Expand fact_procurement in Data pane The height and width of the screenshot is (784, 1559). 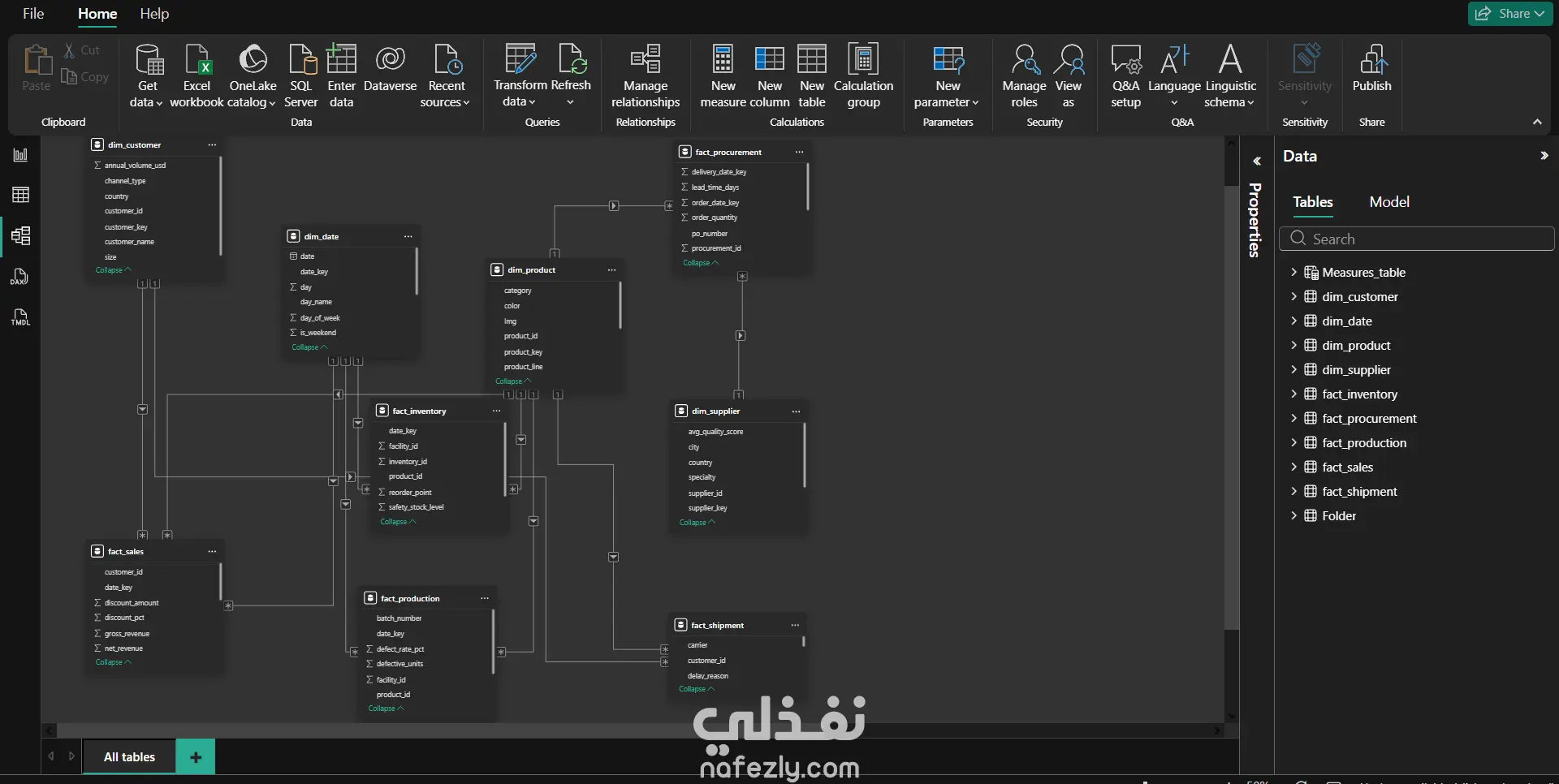[x=1293, y=419]
